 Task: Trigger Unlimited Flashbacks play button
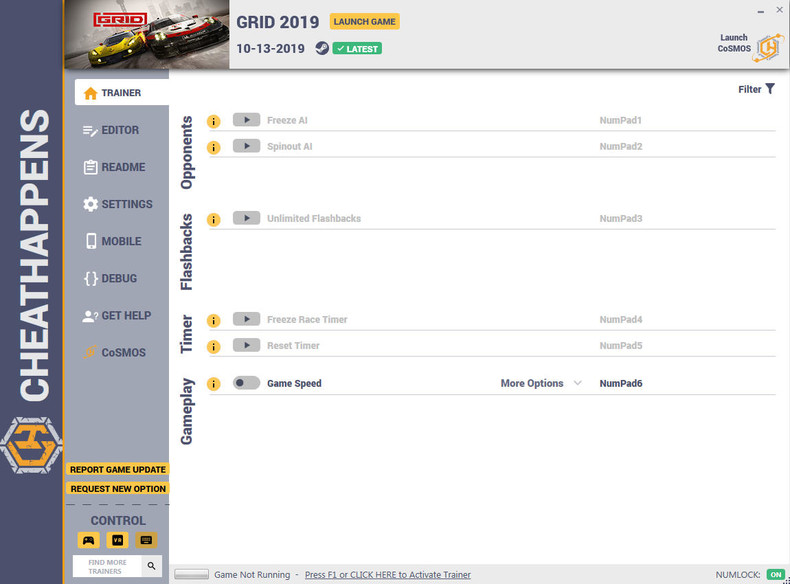pos(246,218)
